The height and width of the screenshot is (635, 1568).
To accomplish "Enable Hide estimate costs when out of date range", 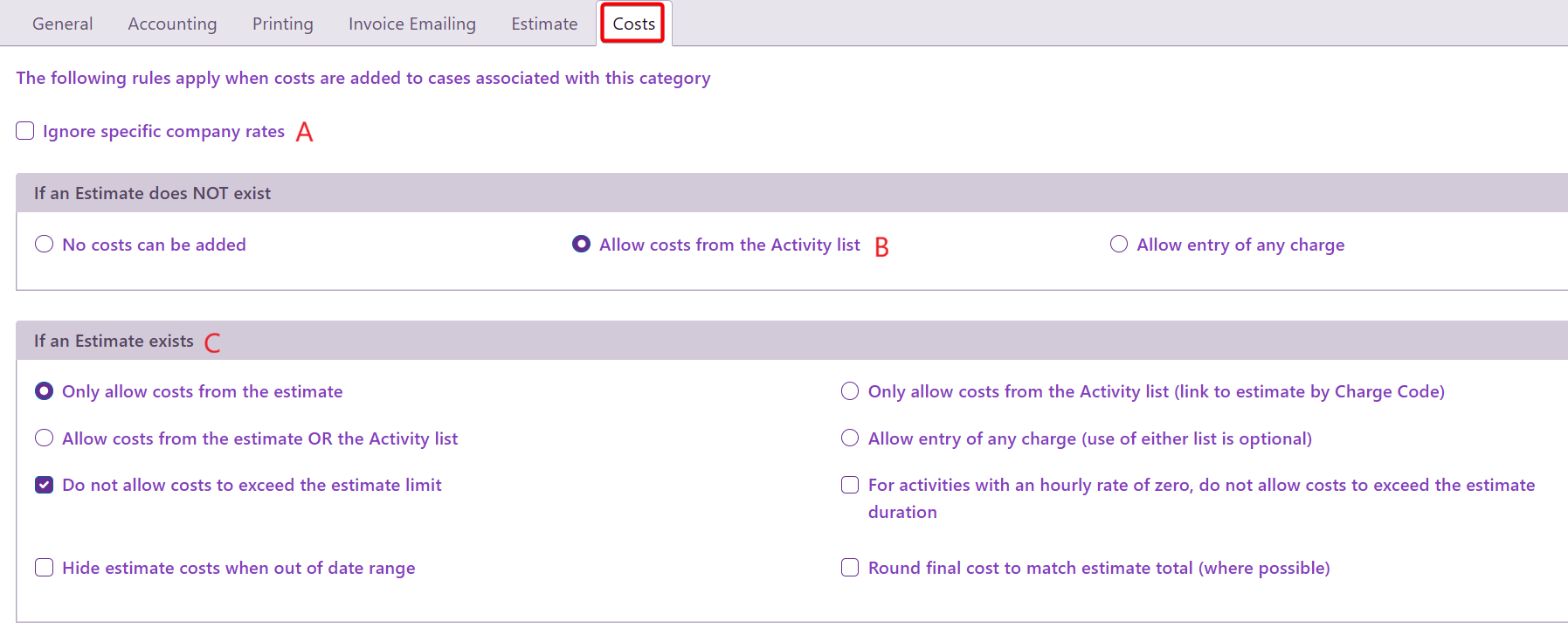I will [45, 568].
